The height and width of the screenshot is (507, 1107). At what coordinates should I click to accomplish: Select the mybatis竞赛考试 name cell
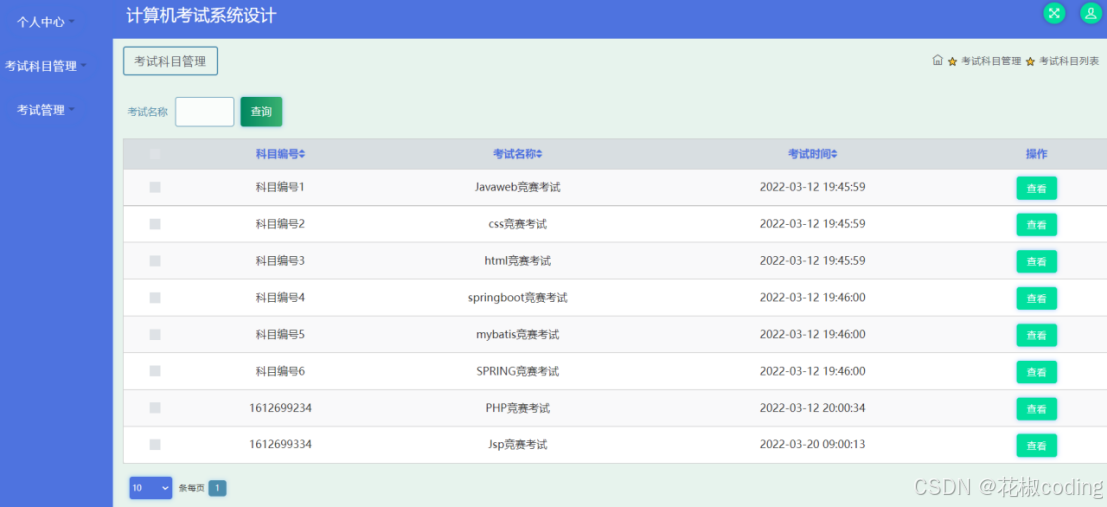[517, 334]
